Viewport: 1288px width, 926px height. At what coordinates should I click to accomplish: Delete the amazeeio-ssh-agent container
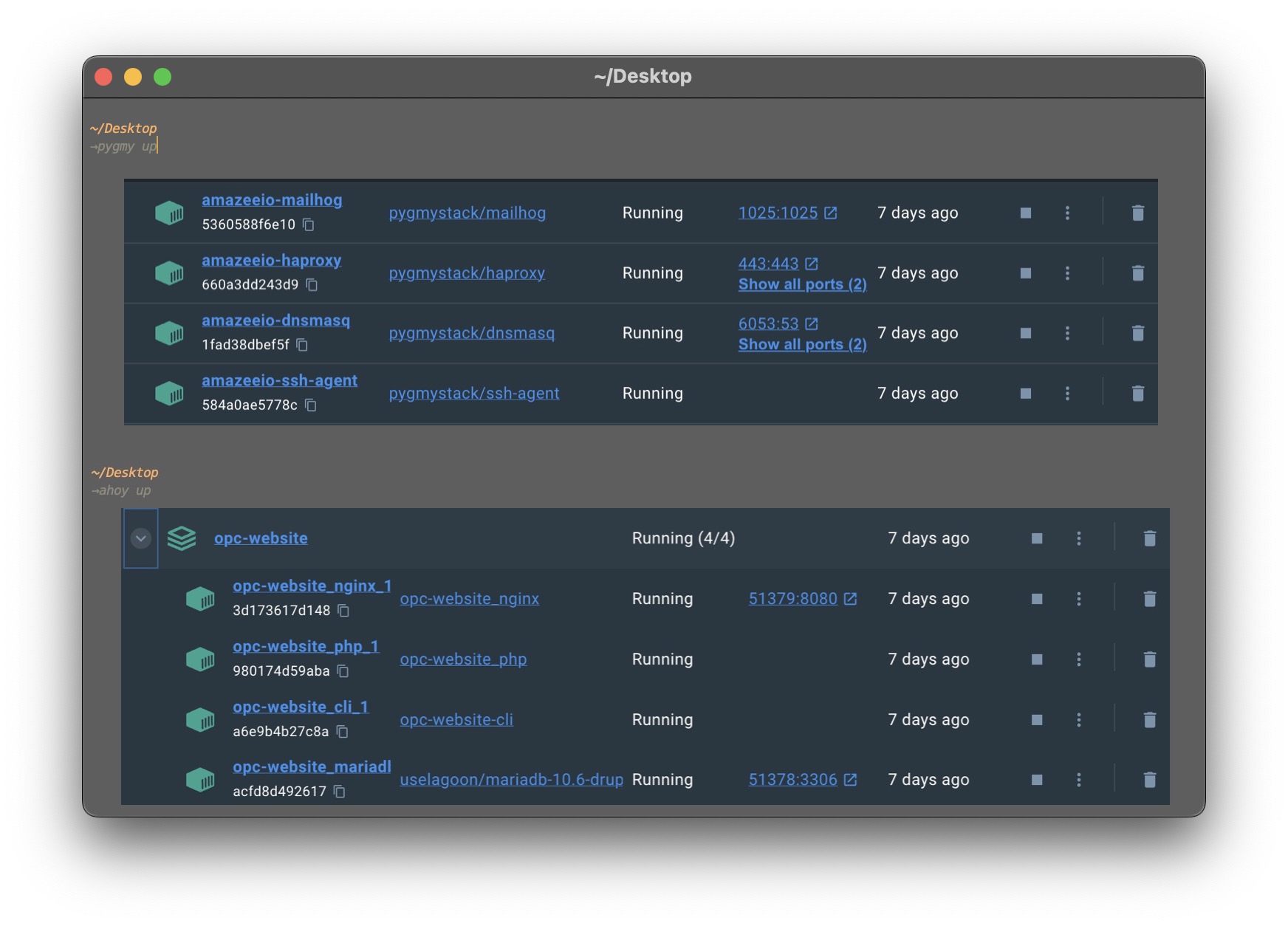[1137, 394]
